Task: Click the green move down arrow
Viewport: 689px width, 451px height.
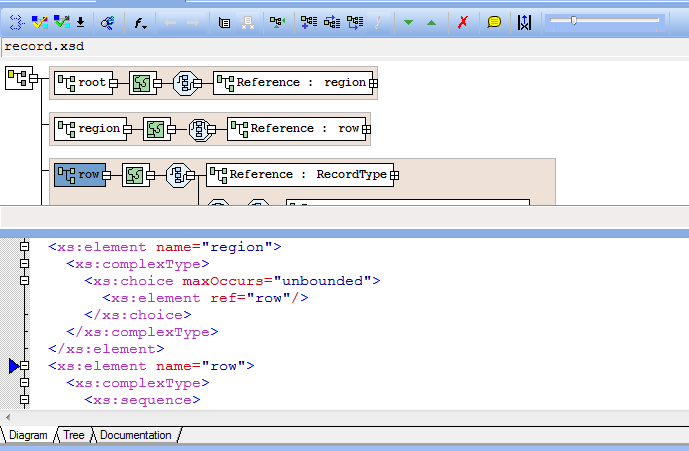Action: click(x=408, y=22)
